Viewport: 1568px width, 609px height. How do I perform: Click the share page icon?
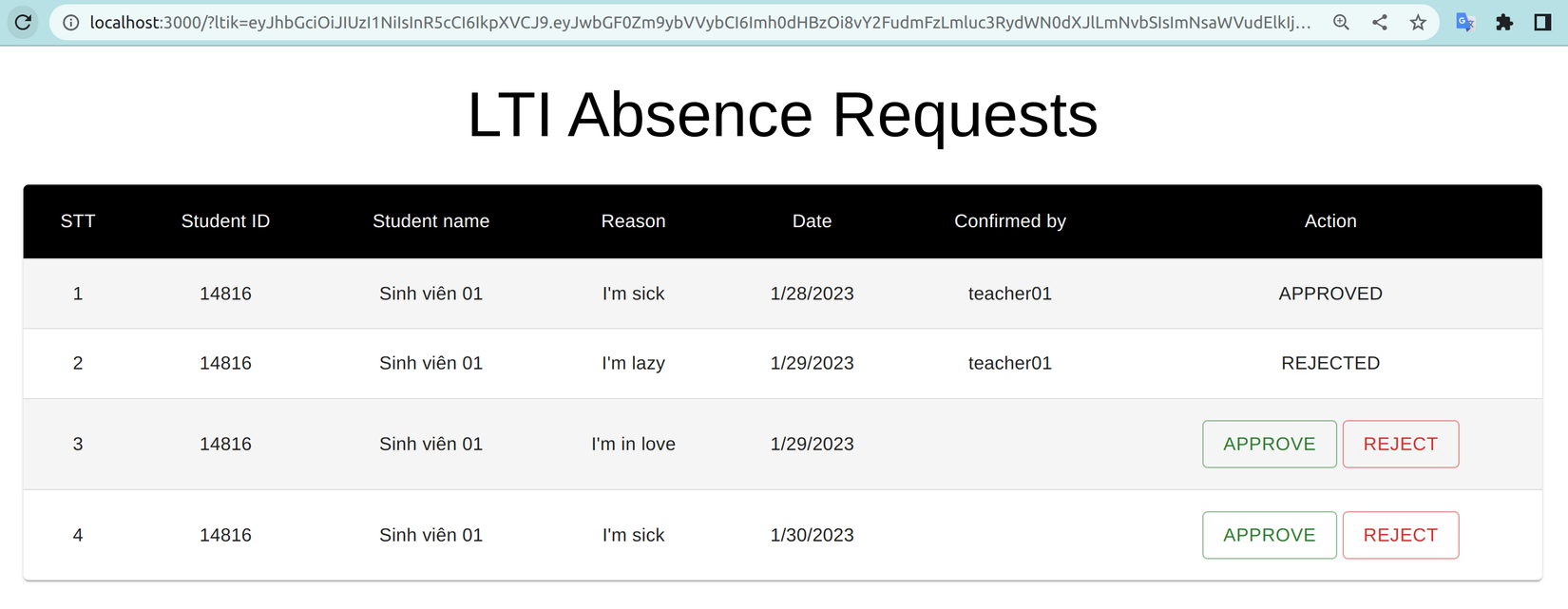click(x=1380, y=22)
